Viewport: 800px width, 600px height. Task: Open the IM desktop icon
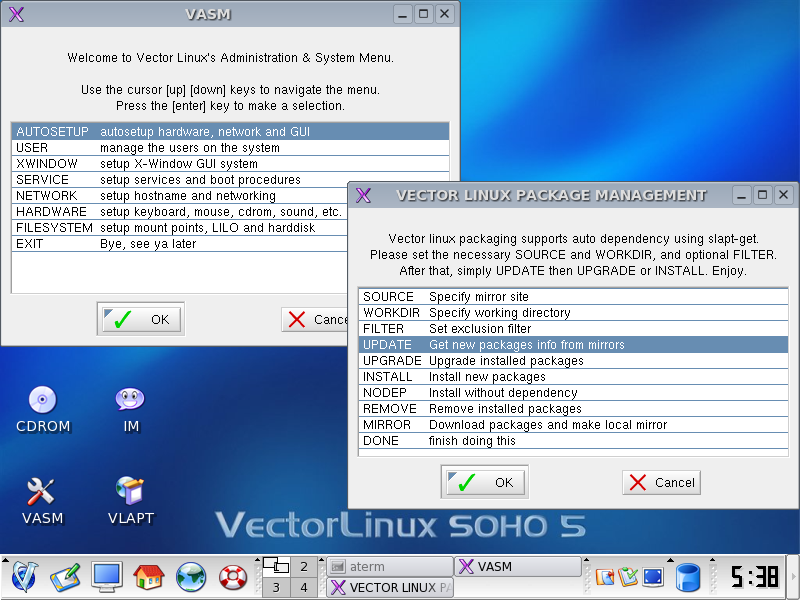(130, 408)
